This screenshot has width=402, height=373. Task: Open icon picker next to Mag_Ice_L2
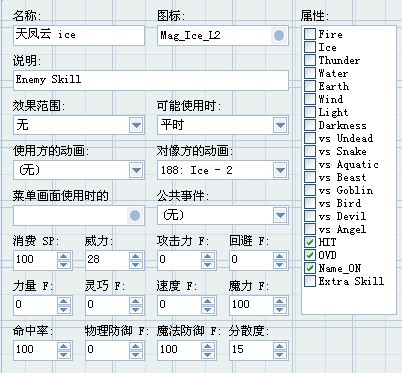[279, 35]
